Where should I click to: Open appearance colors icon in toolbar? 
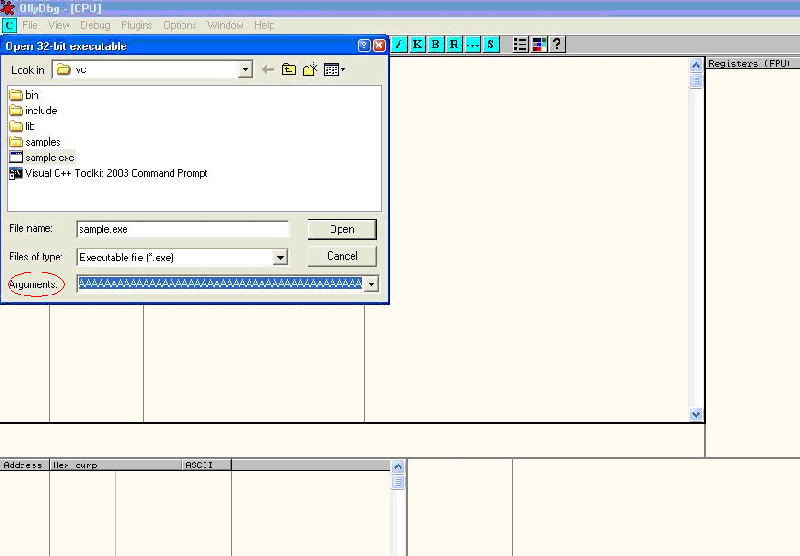tap(539, 44)
